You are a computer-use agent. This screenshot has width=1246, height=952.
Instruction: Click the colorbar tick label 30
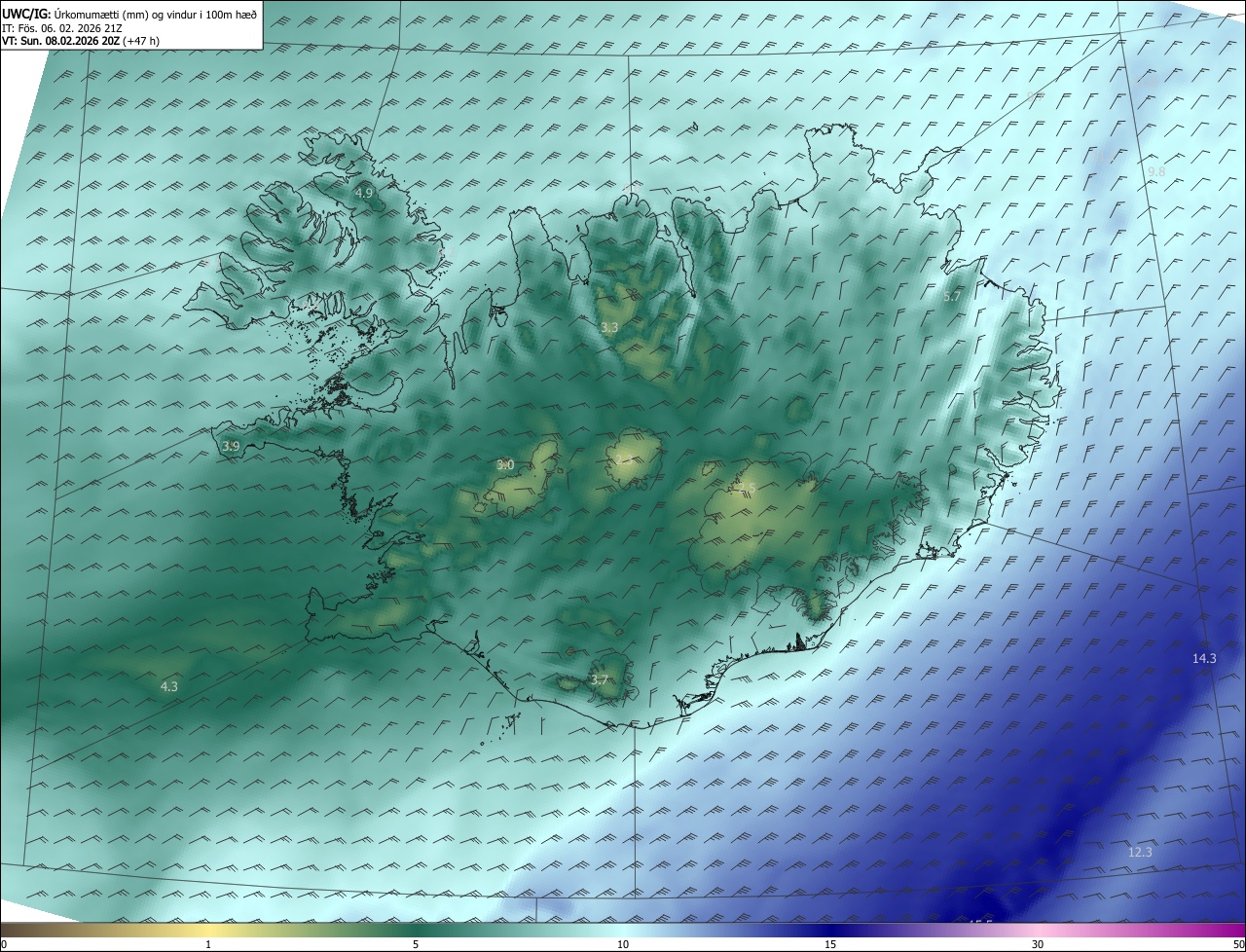(x=1038, y=944)
